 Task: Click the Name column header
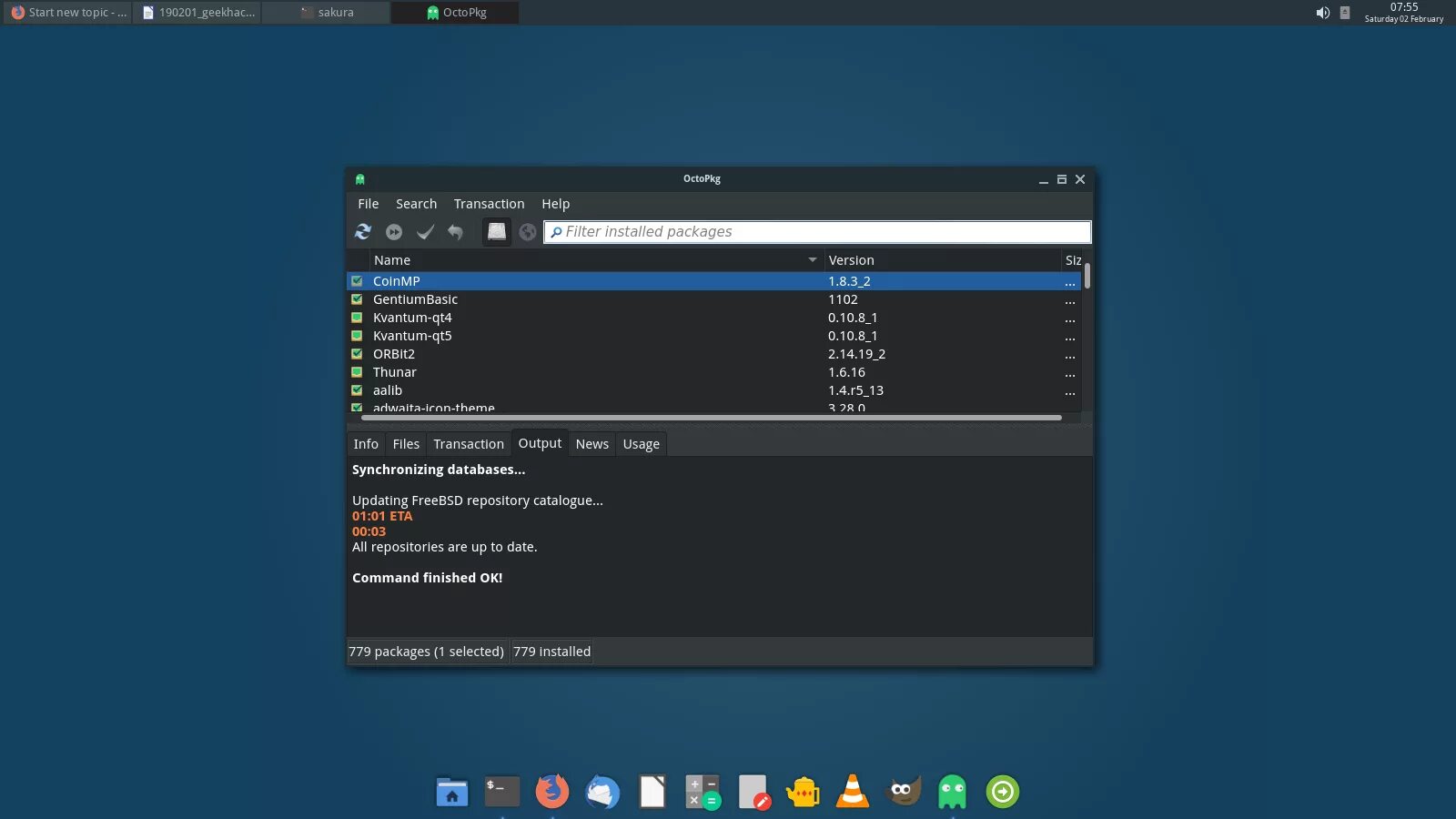596,260
